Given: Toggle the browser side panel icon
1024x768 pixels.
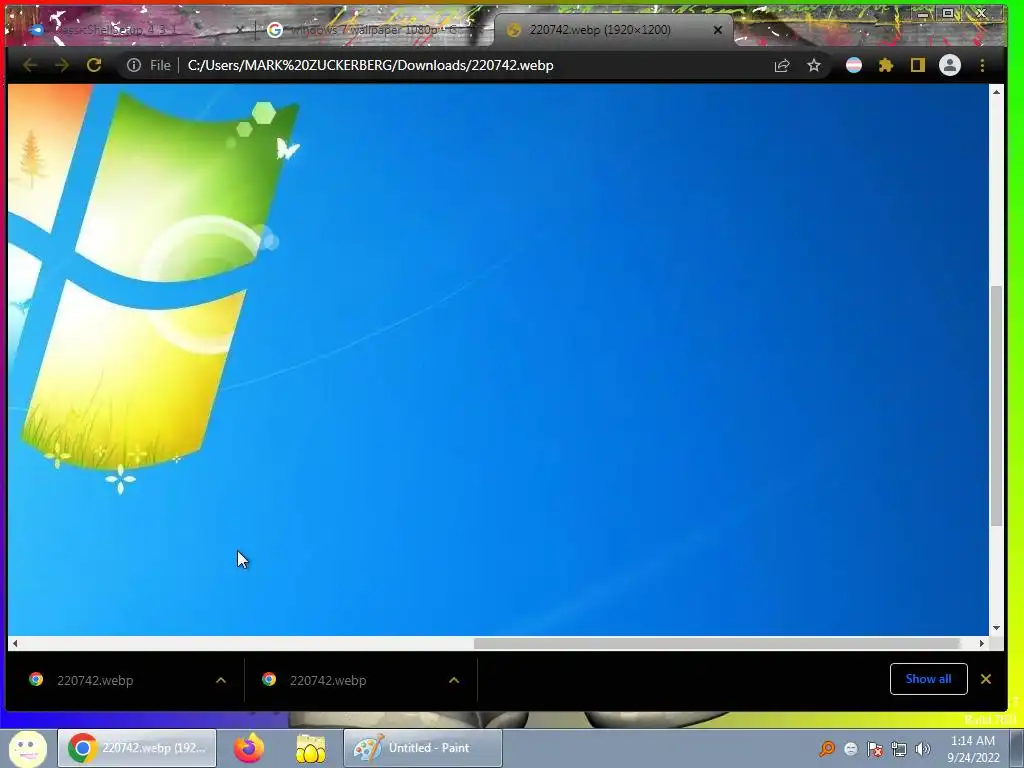Looking at the screenshot, I should (918, 65).
